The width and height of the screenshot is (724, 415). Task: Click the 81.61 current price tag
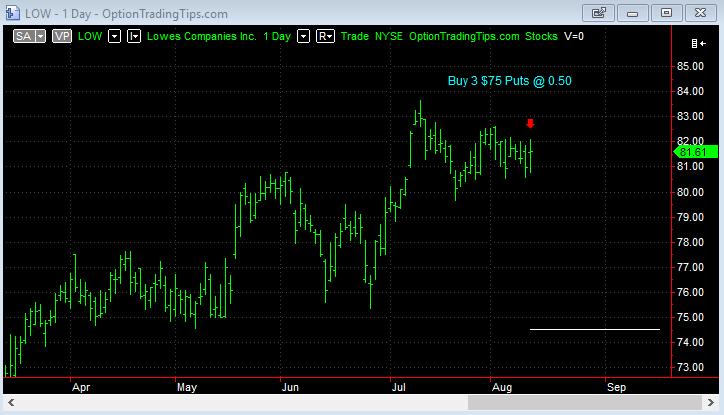(696, 152)
